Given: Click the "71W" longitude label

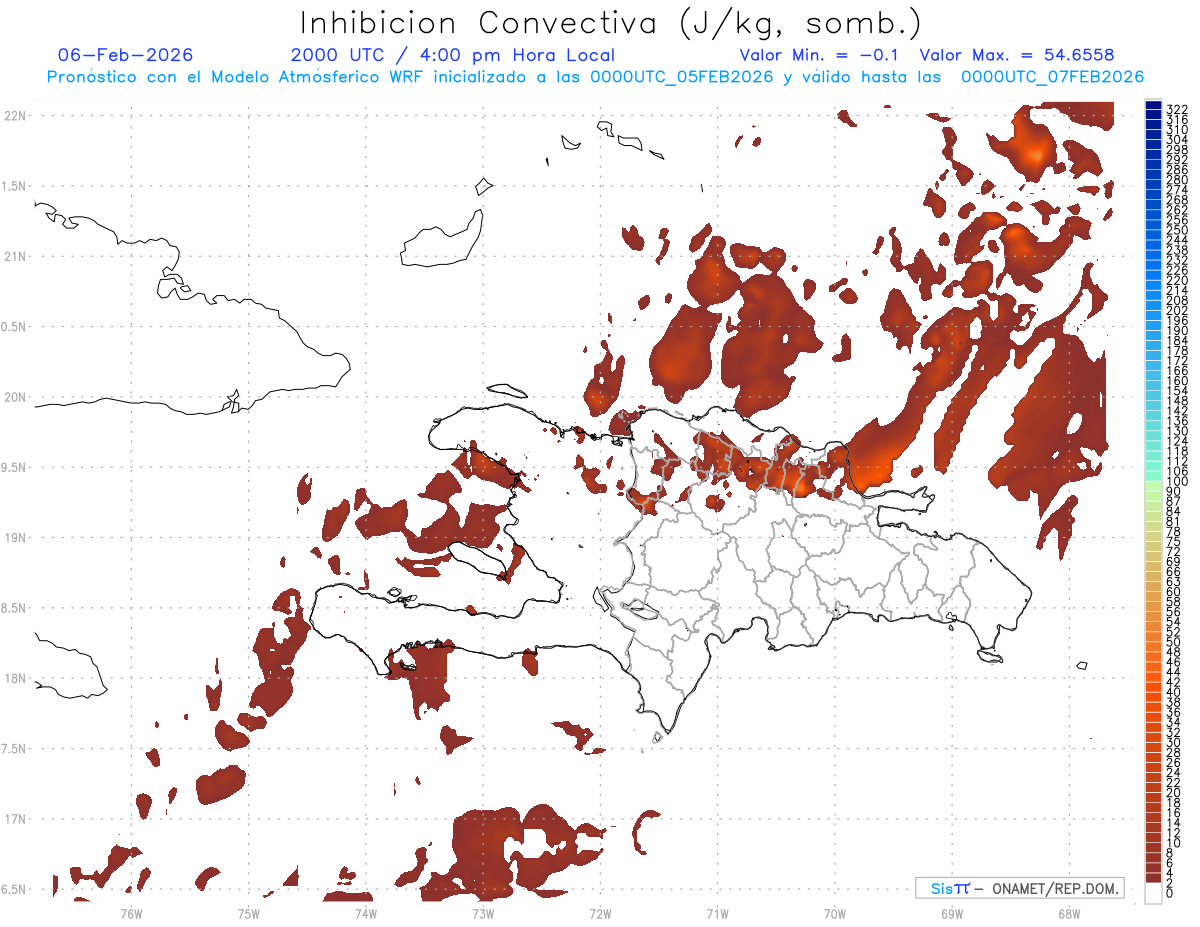Looking at the screenshot, I should point(717,913).
